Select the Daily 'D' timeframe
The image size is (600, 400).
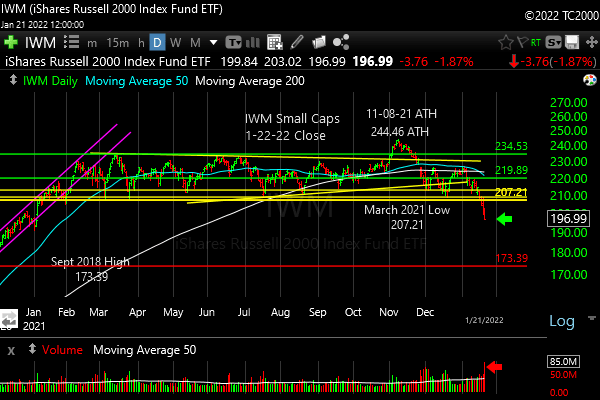click(157, 42)
